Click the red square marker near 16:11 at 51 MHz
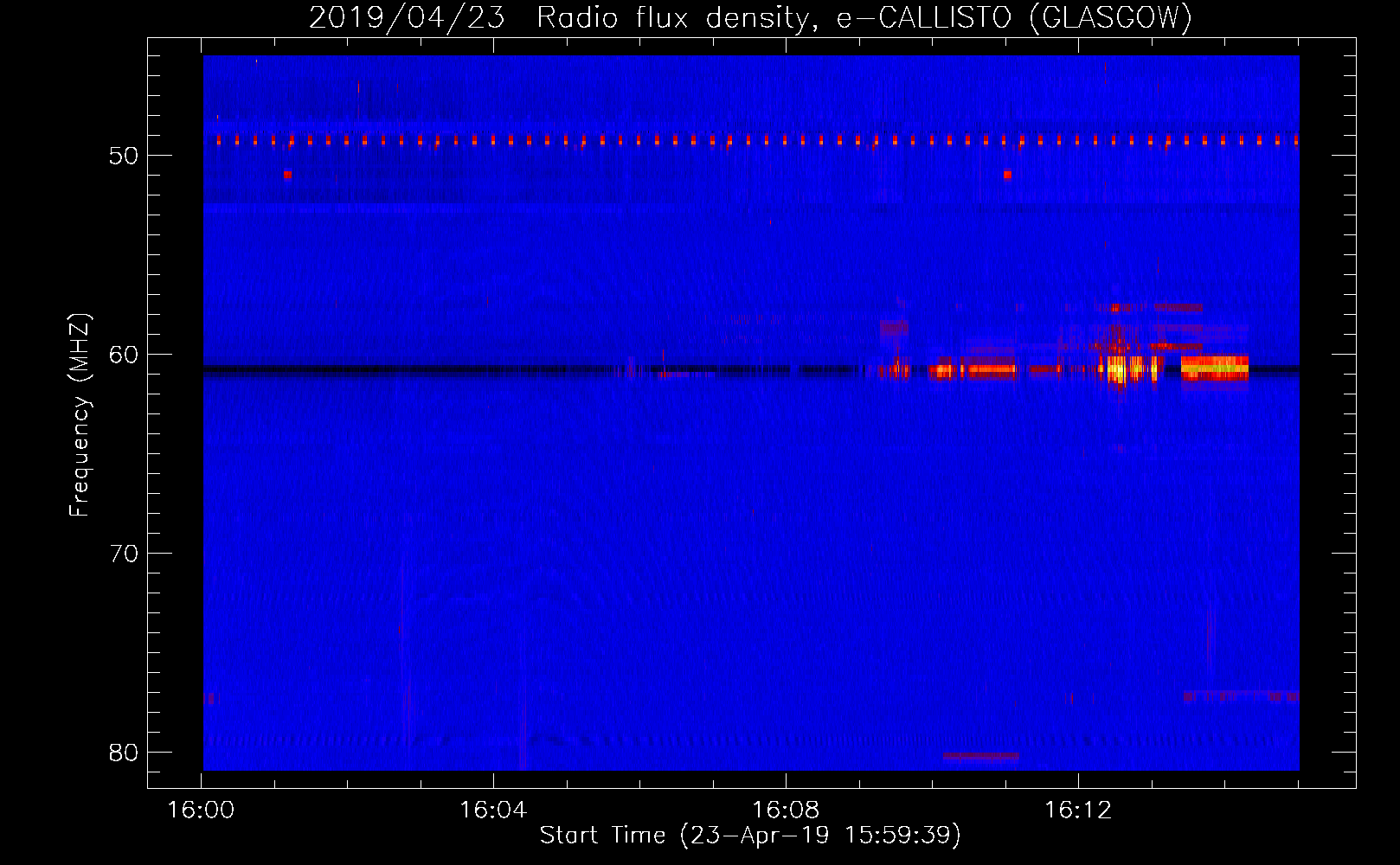 click(1007, 174)
